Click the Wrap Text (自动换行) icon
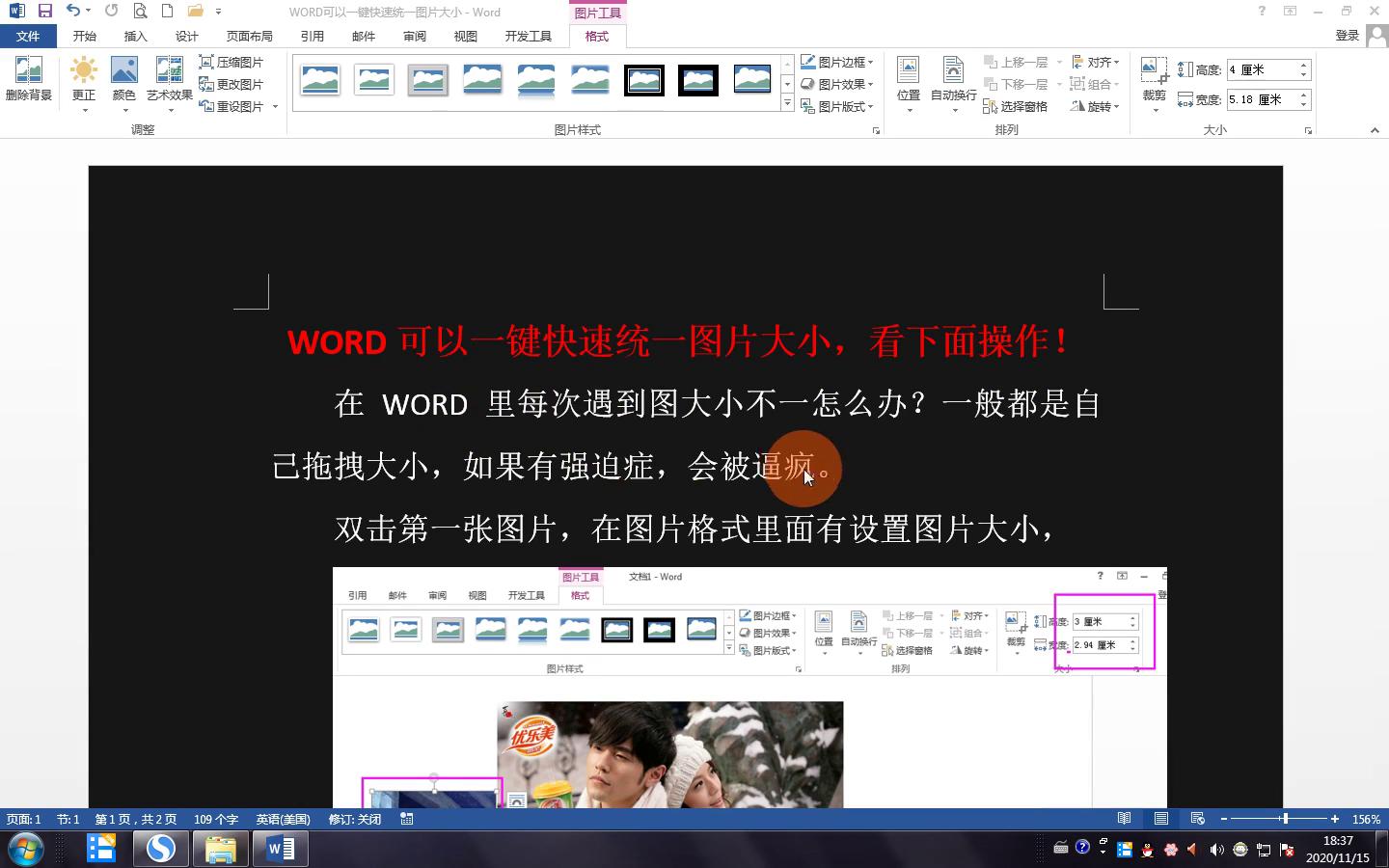This screenshot has width=1389, height=868. [953, 79]
